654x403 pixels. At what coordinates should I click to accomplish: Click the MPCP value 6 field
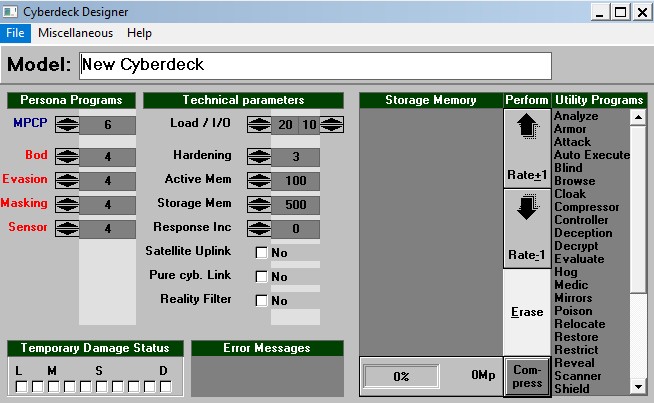pos(108,124)
